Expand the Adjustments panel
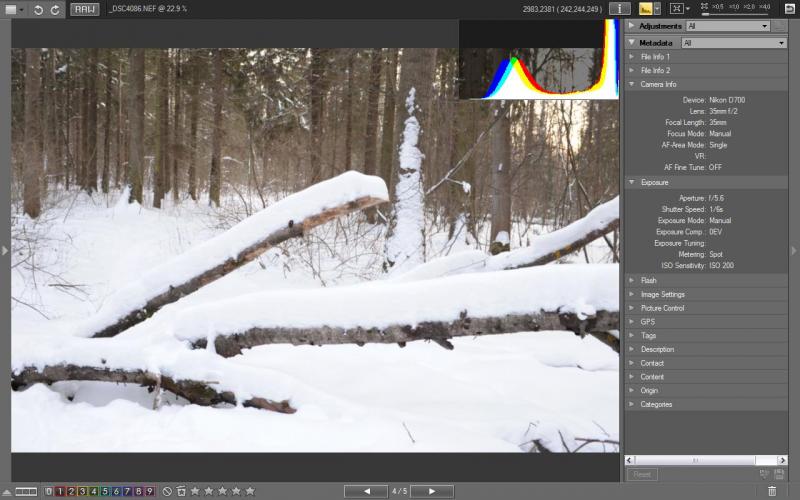The image size is (800, 500). point(632,26)
